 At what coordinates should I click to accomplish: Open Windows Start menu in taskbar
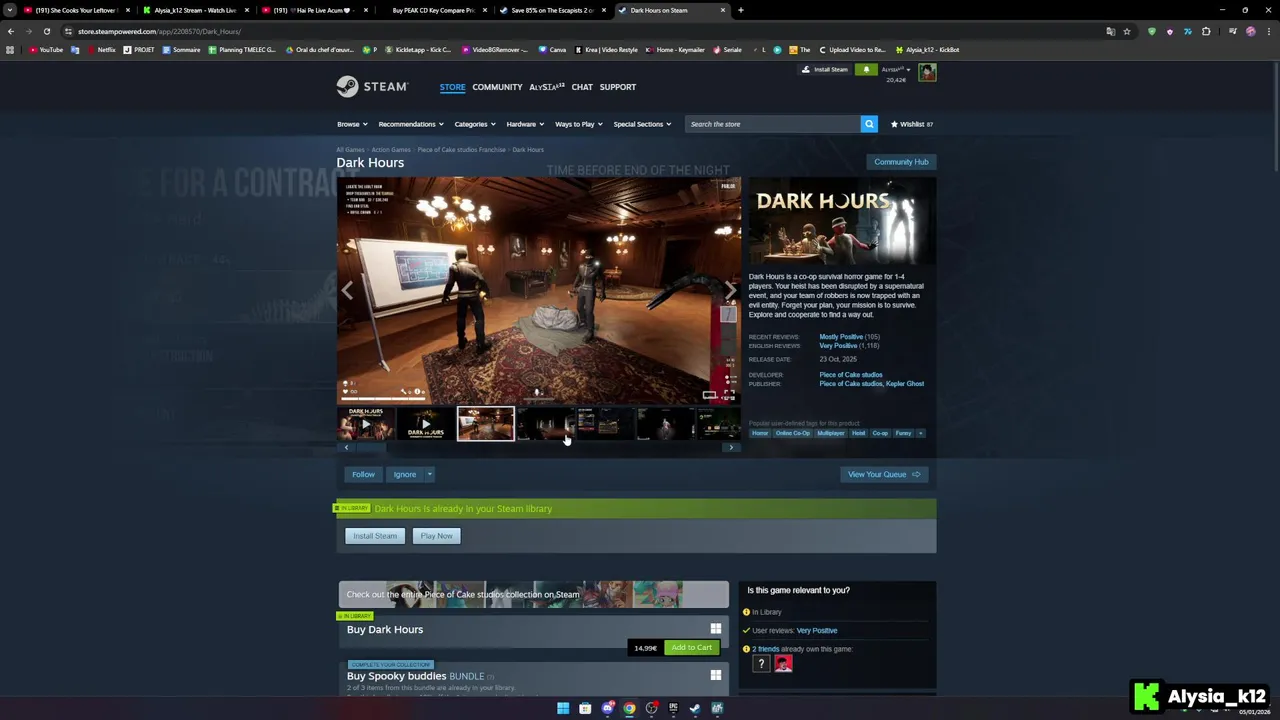pos(563,708)
